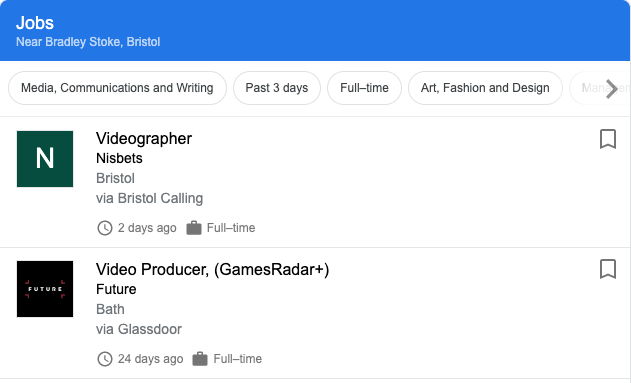
Task: Click via Glassdoor source text
Action: (x=139, y=329)
